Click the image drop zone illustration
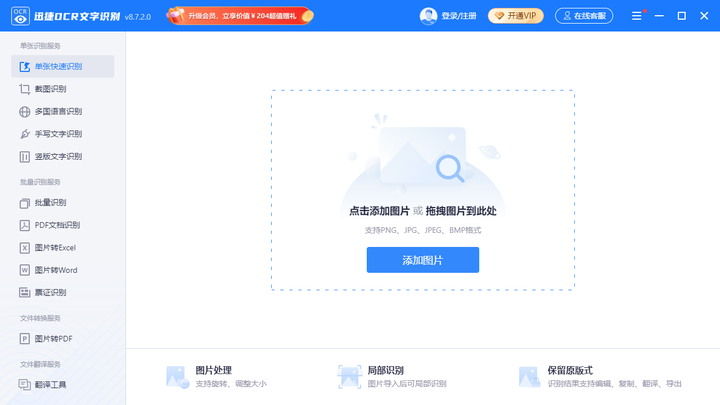This screenshot has width=720, height=405. [x=422, y=156]
